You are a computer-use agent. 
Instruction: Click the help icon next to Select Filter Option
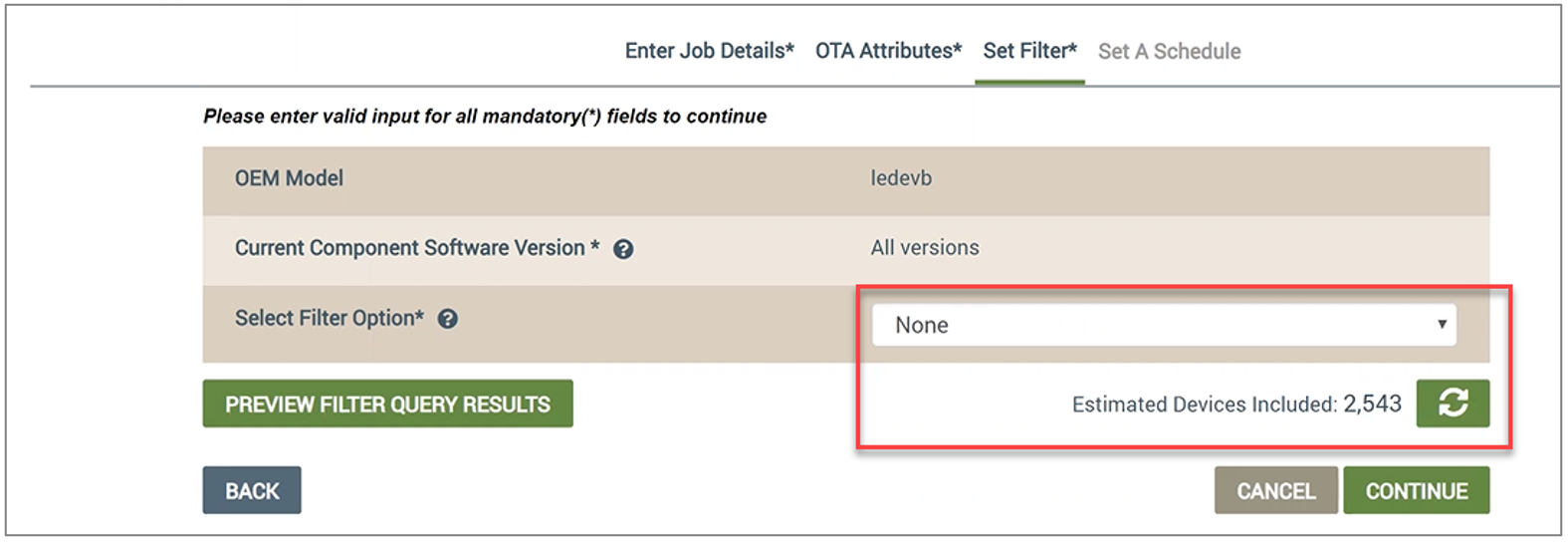click(x=448, y=319)
